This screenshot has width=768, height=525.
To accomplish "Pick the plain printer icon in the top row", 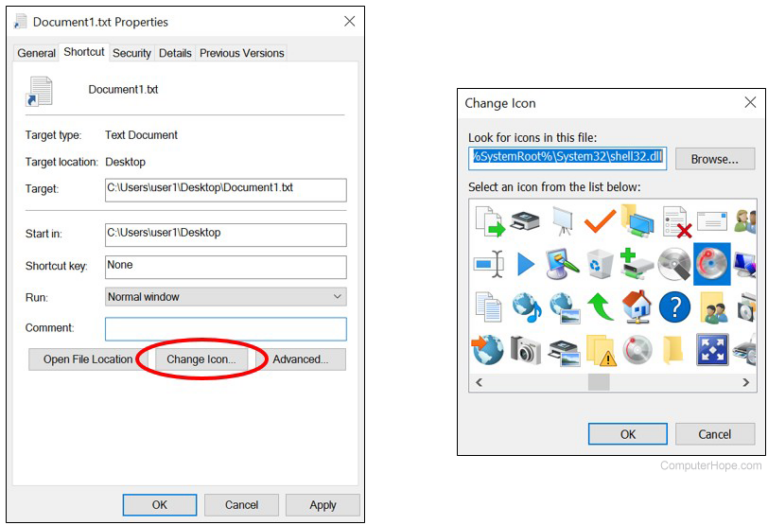I will (525, 221).
